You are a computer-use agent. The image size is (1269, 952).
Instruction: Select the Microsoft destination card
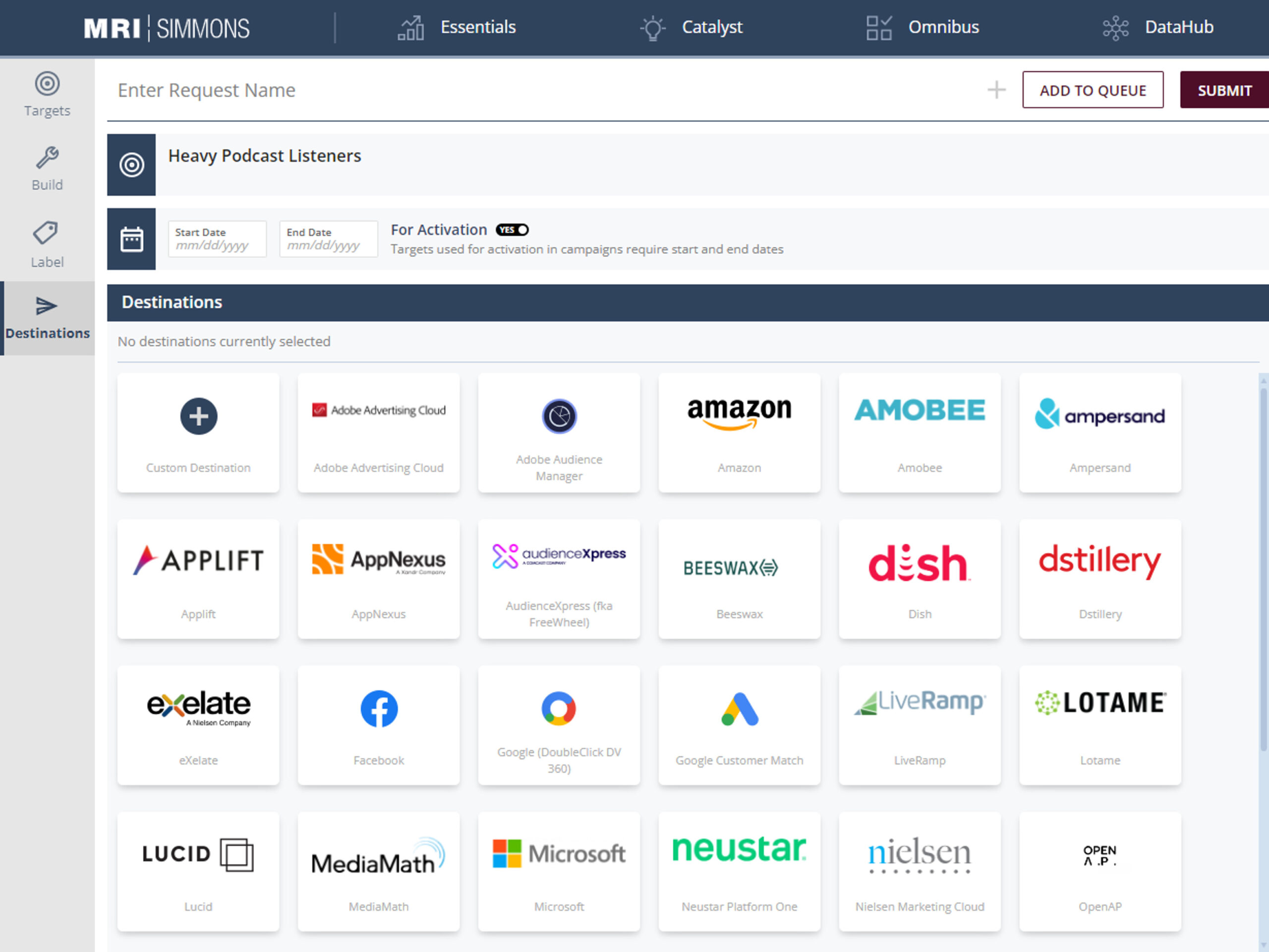[559, 872]
